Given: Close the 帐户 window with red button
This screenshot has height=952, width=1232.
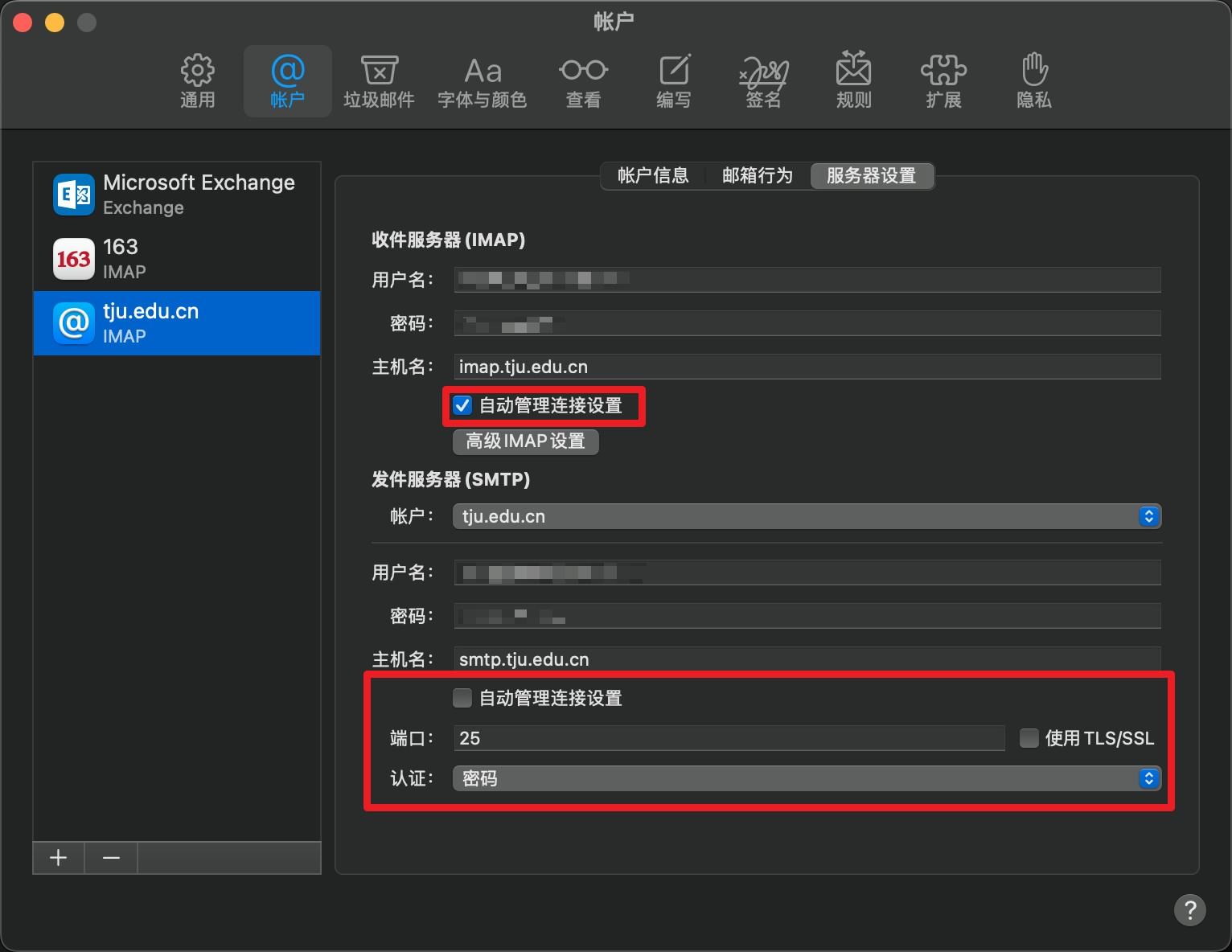Looking at the screenshot, I should pos(23,23).
